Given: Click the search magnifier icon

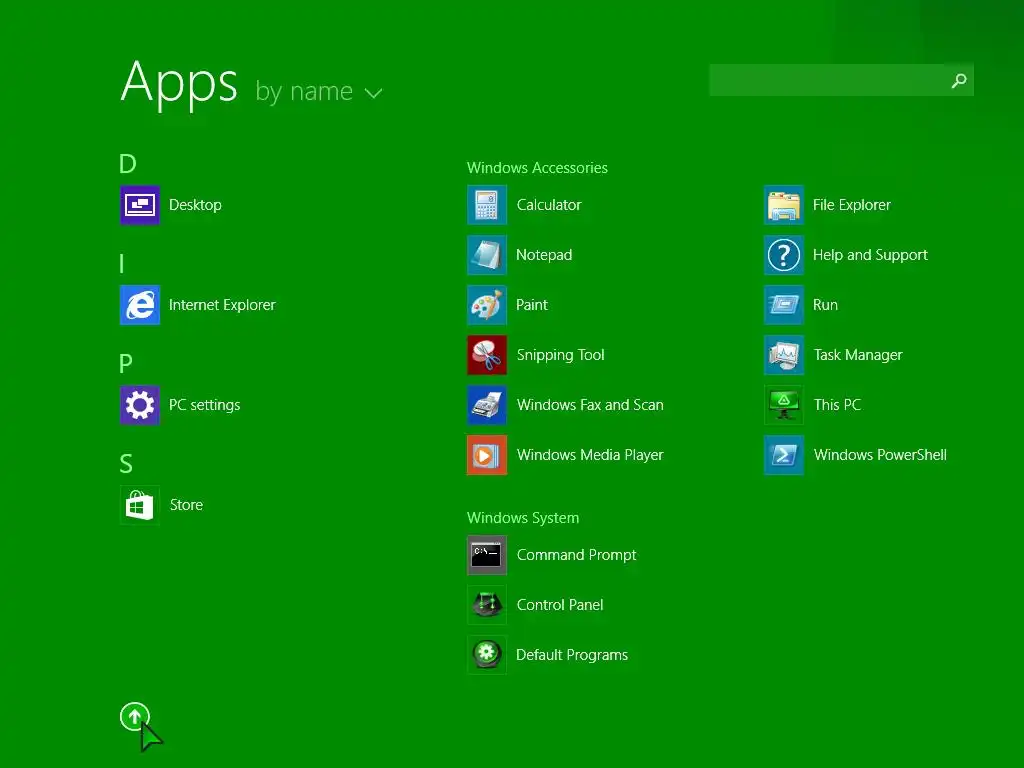Looking at the screenshot, I should 959,80.
